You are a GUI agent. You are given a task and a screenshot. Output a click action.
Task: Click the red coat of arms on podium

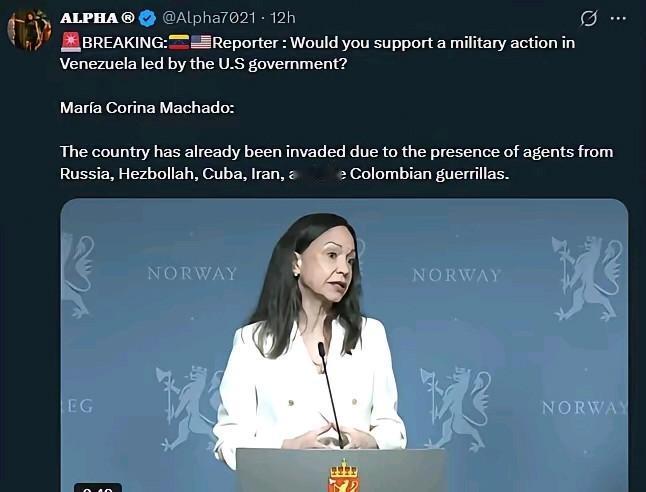pos(343,477)
